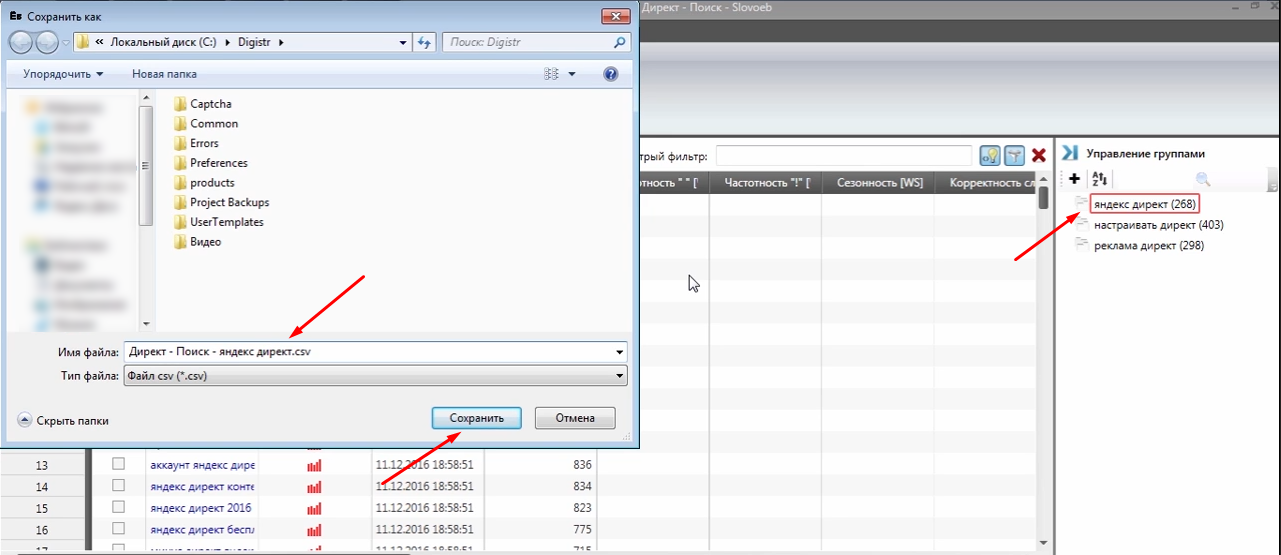1281x555 pixels.
Task: Click the keyword table vertical scrollbar
Action: pos(1043,360)
